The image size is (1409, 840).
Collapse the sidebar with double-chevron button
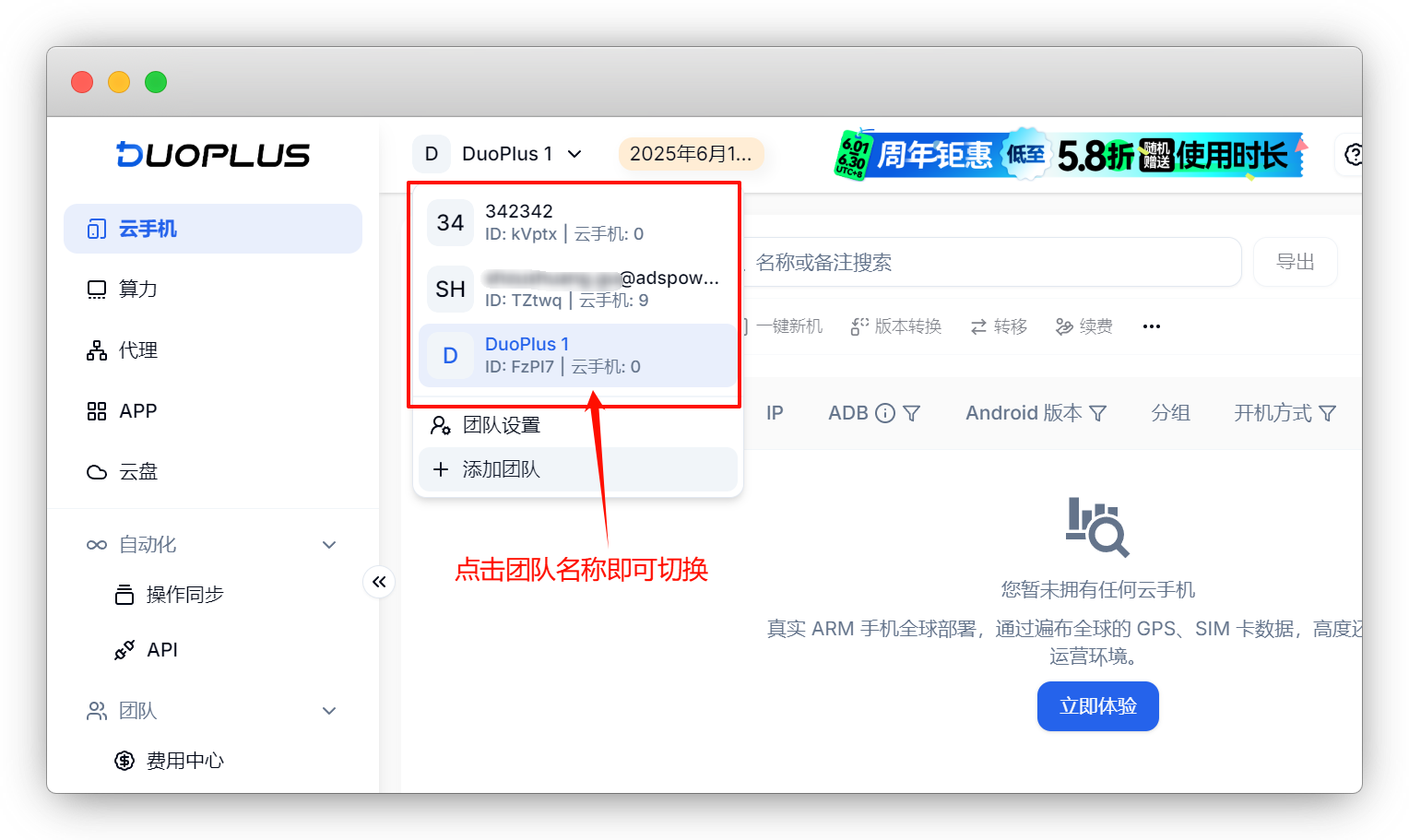point(379,582)
